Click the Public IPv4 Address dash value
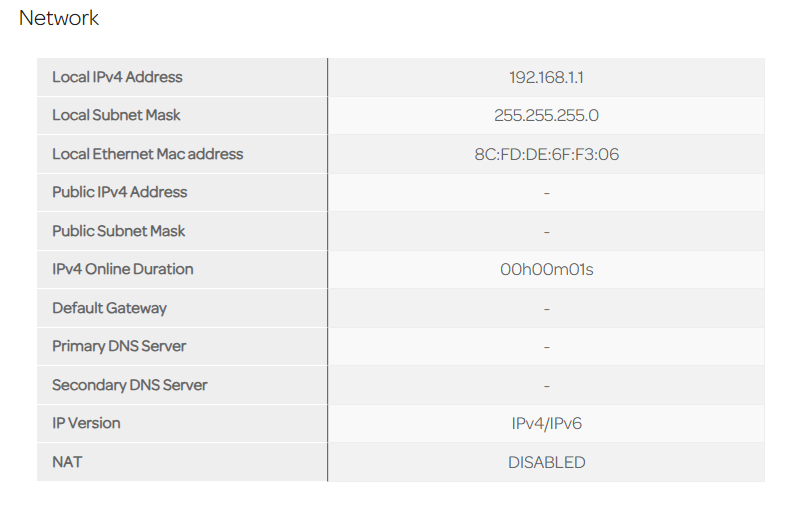This screenshot has width=801, height=524. (x=546, y=193)
